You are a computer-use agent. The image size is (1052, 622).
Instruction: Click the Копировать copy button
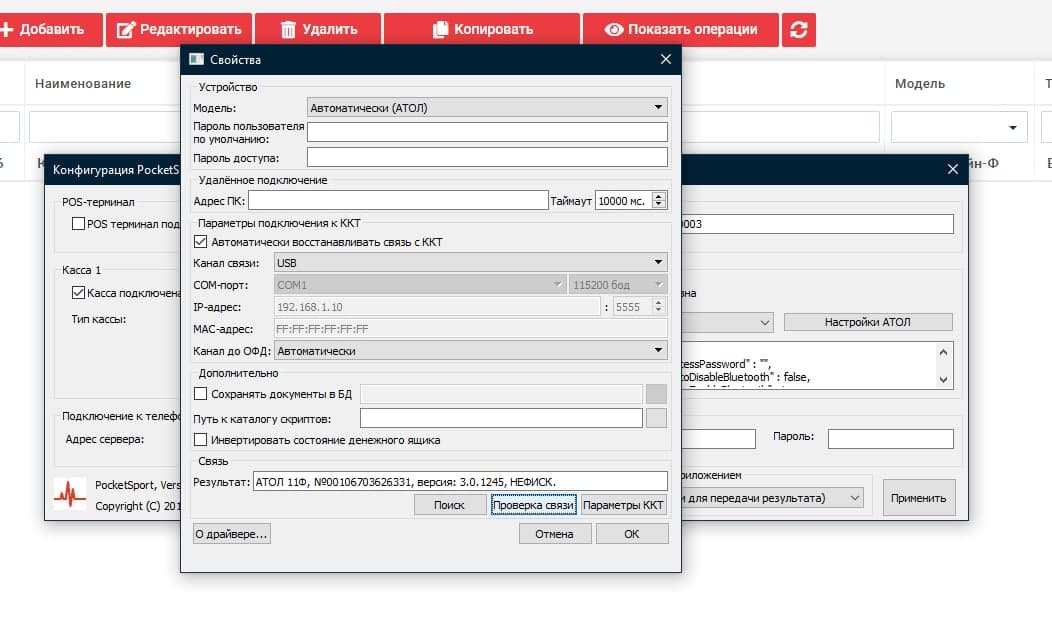[482, 29]
